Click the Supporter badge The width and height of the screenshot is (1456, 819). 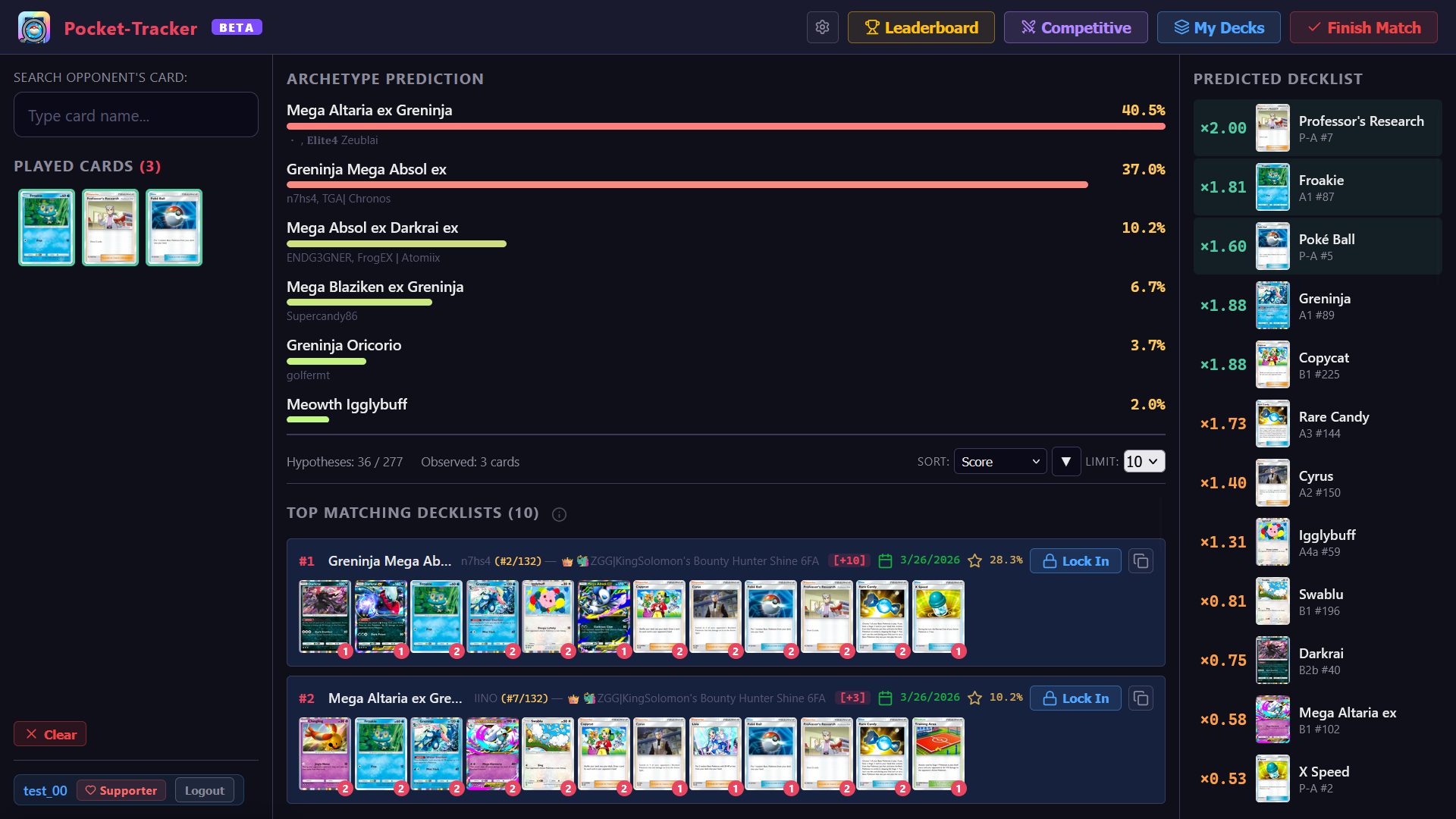pyautogui.click(x=121, y=790)
